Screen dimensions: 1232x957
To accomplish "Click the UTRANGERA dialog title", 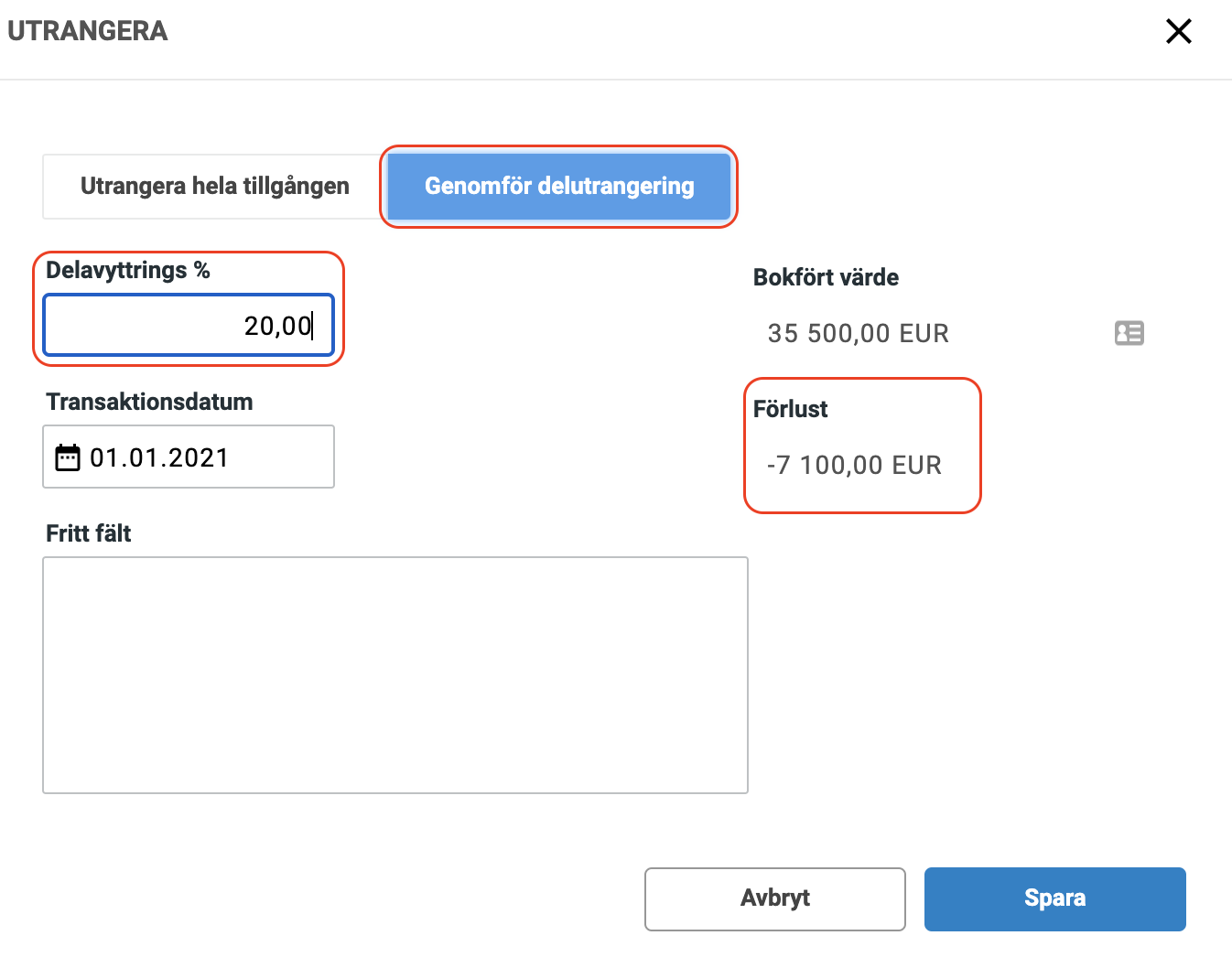I will tap(87, 31).
